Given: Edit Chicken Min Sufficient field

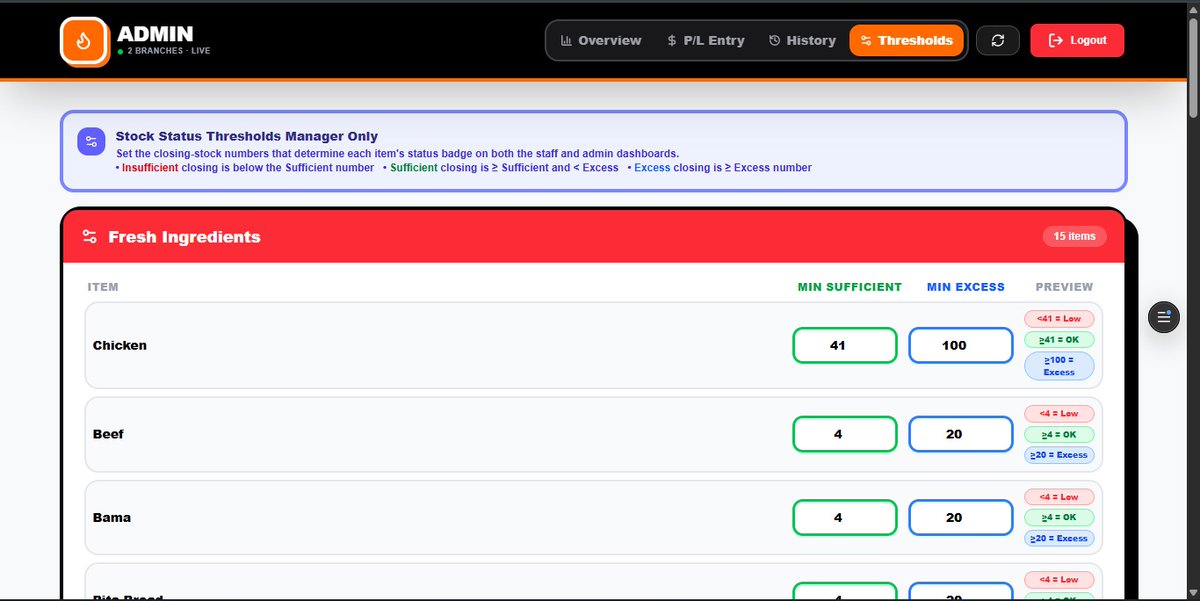Looking at the screenshot, I should point(845,345).
